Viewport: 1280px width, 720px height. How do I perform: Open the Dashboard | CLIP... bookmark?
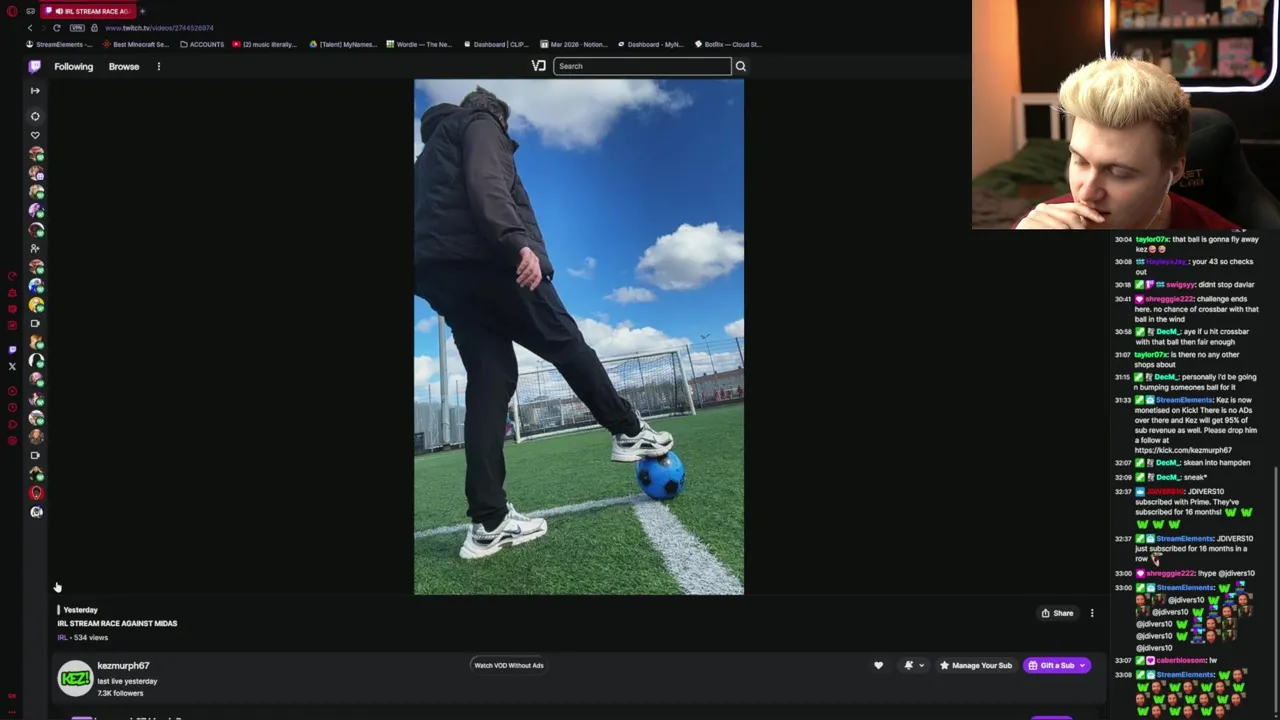click(496, 44)
